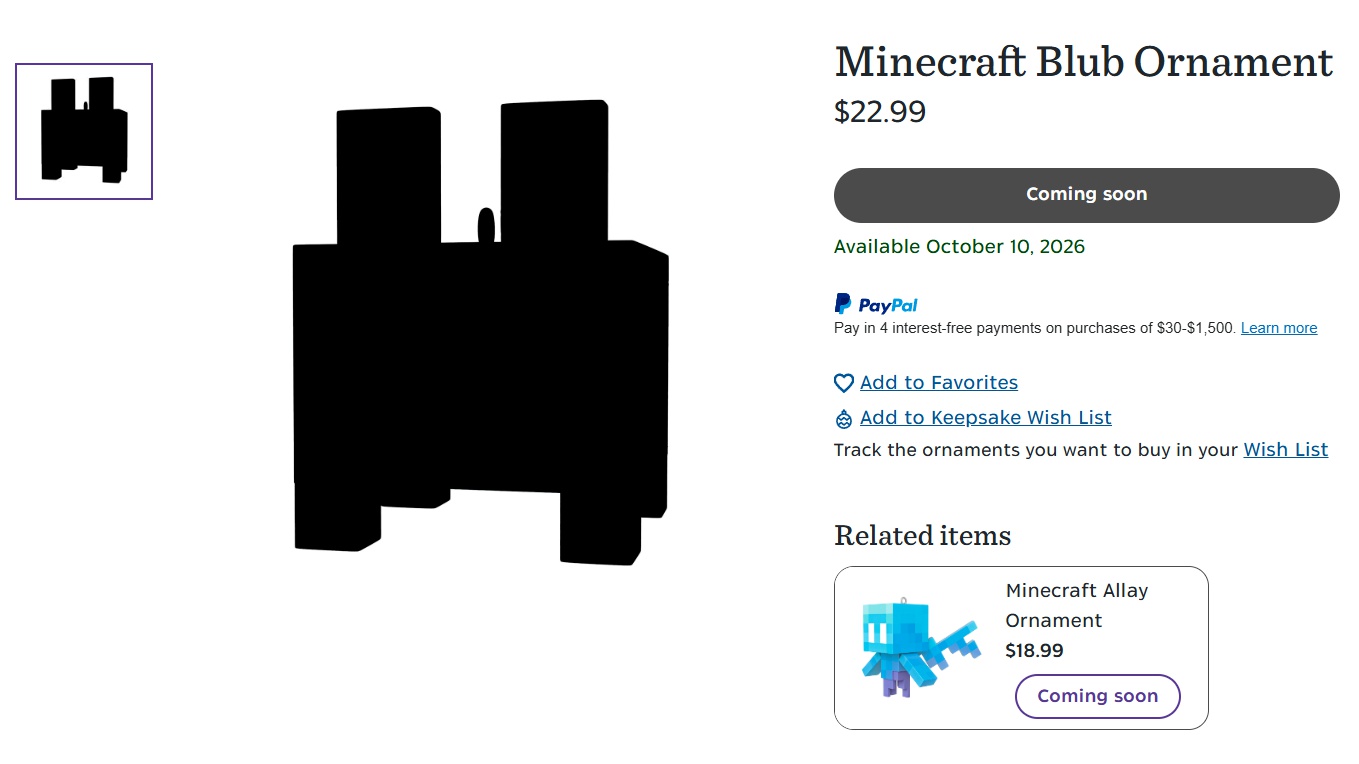Open PayPal Learn more link
1359x764 pixels.
1278,328
